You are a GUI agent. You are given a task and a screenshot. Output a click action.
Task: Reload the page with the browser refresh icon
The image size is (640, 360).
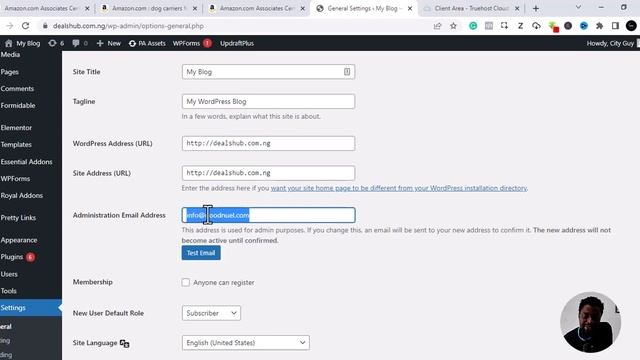25,26
